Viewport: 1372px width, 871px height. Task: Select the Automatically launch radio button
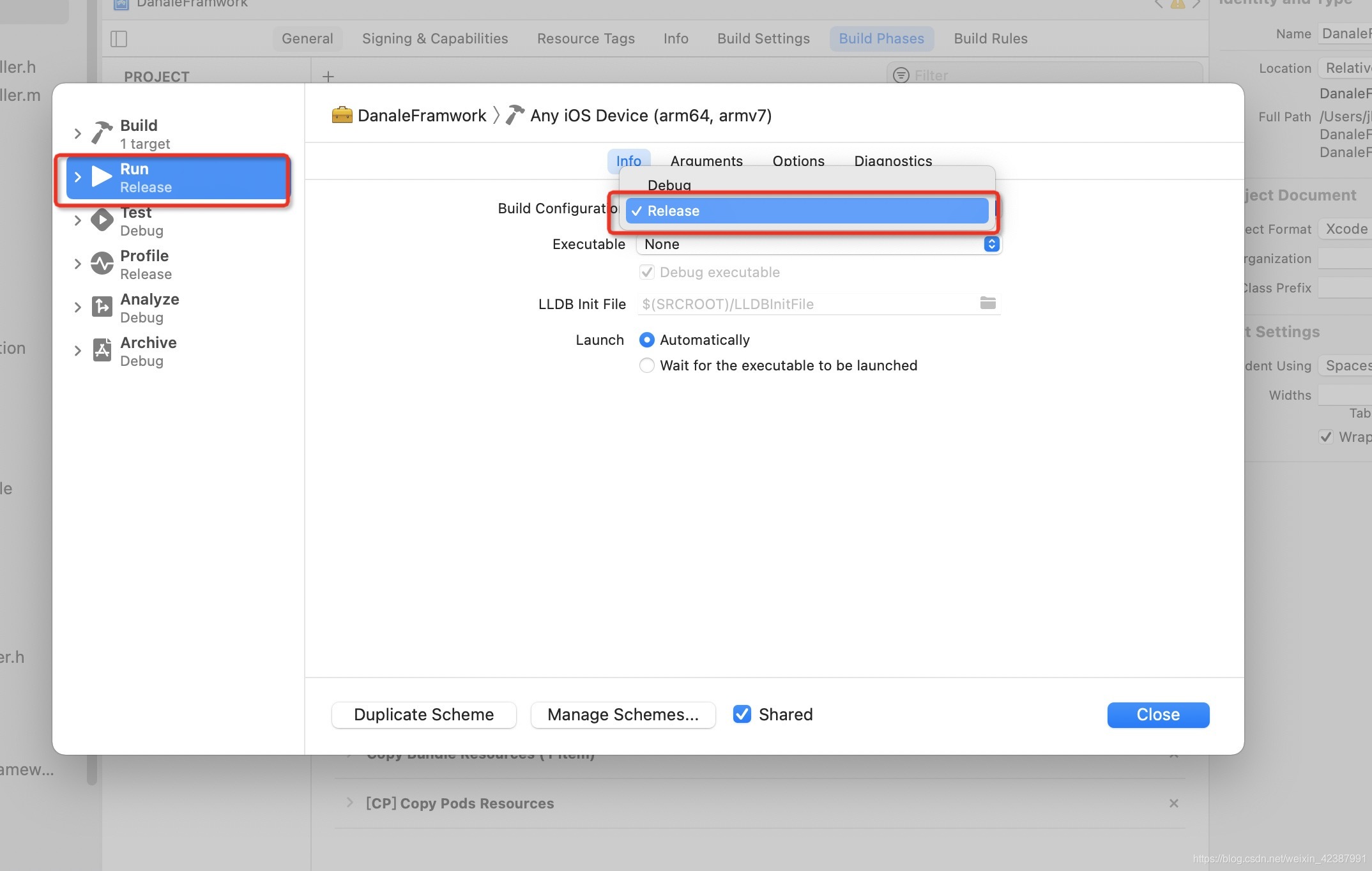[x=646, y=340]
